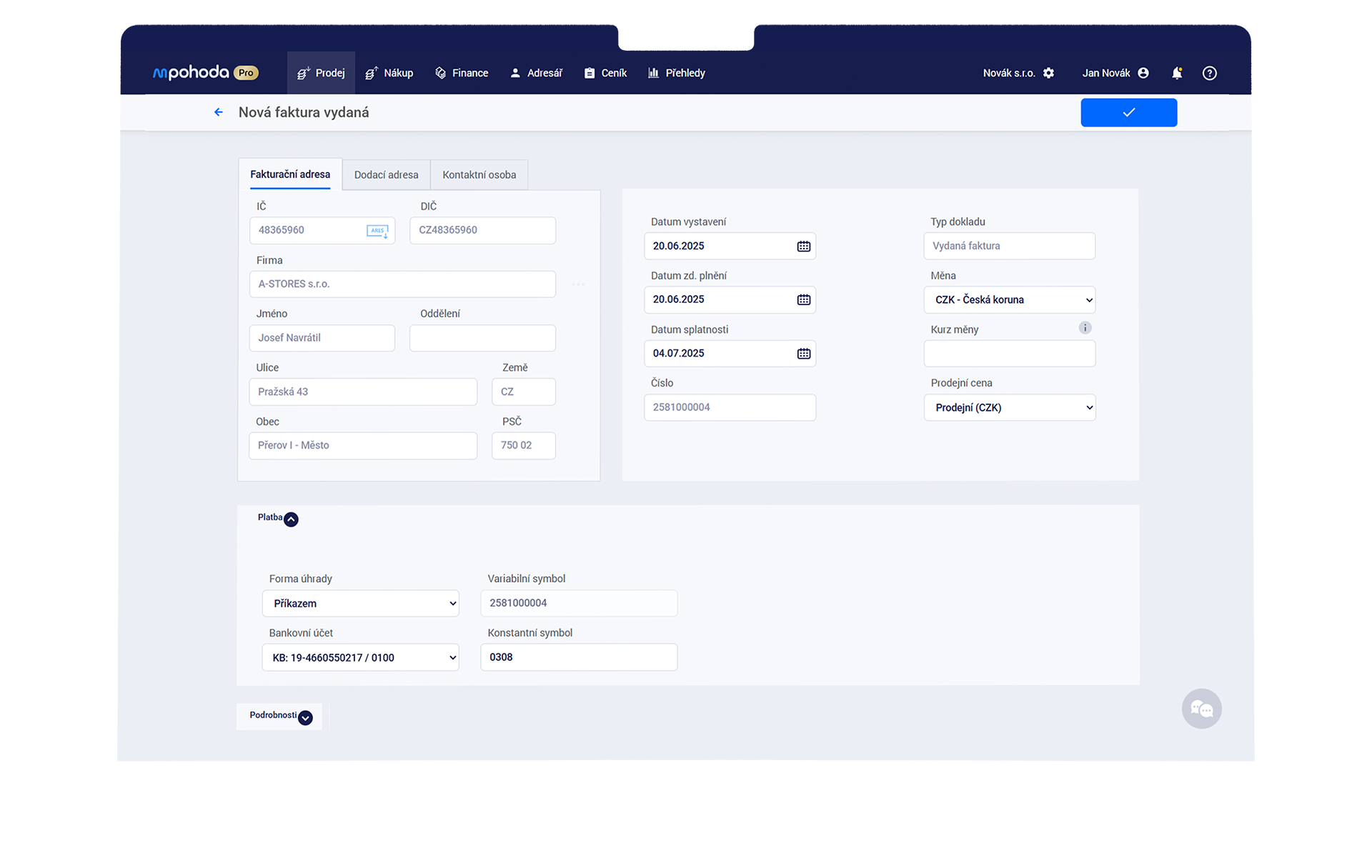Open the Finance menu
This screenshot has height=868, width=1372.
point(462,73)
